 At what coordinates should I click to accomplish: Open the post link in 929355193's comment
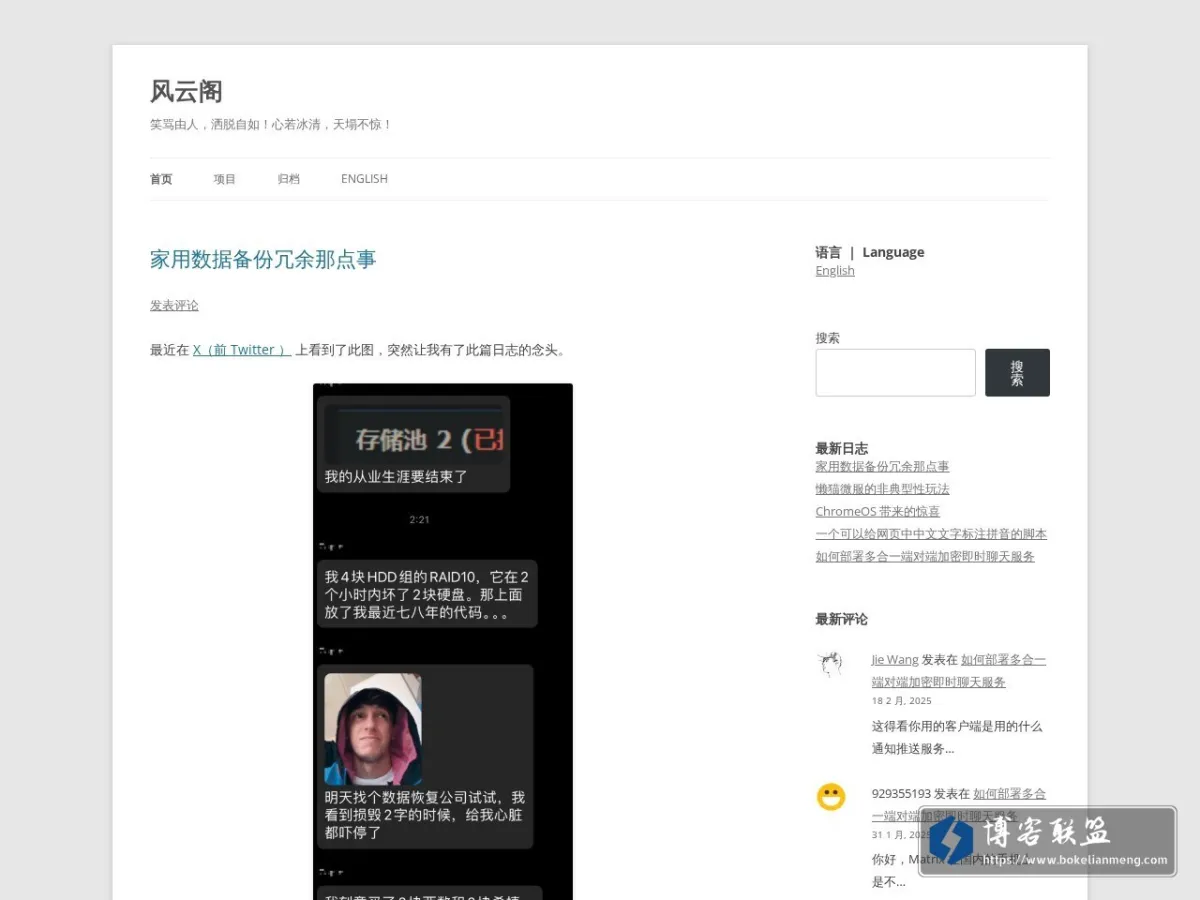(x=958, y=804)
